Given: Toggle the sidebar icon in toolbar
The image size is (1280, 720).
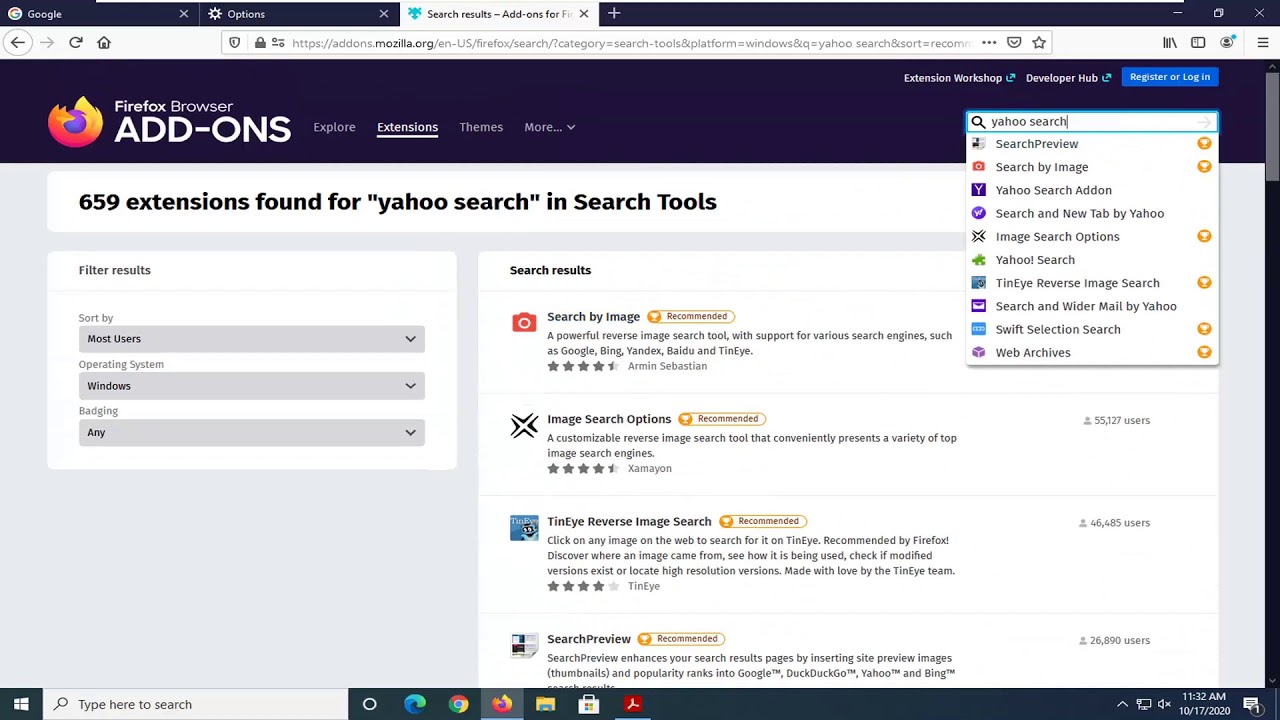Looking at the screenshot, I should pyautogui.click(x=1198, y=43).
